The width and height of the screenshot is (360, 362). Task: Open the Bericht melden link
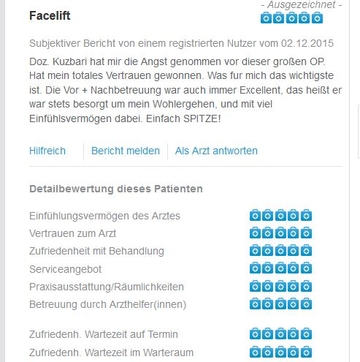tap(126, 151)
